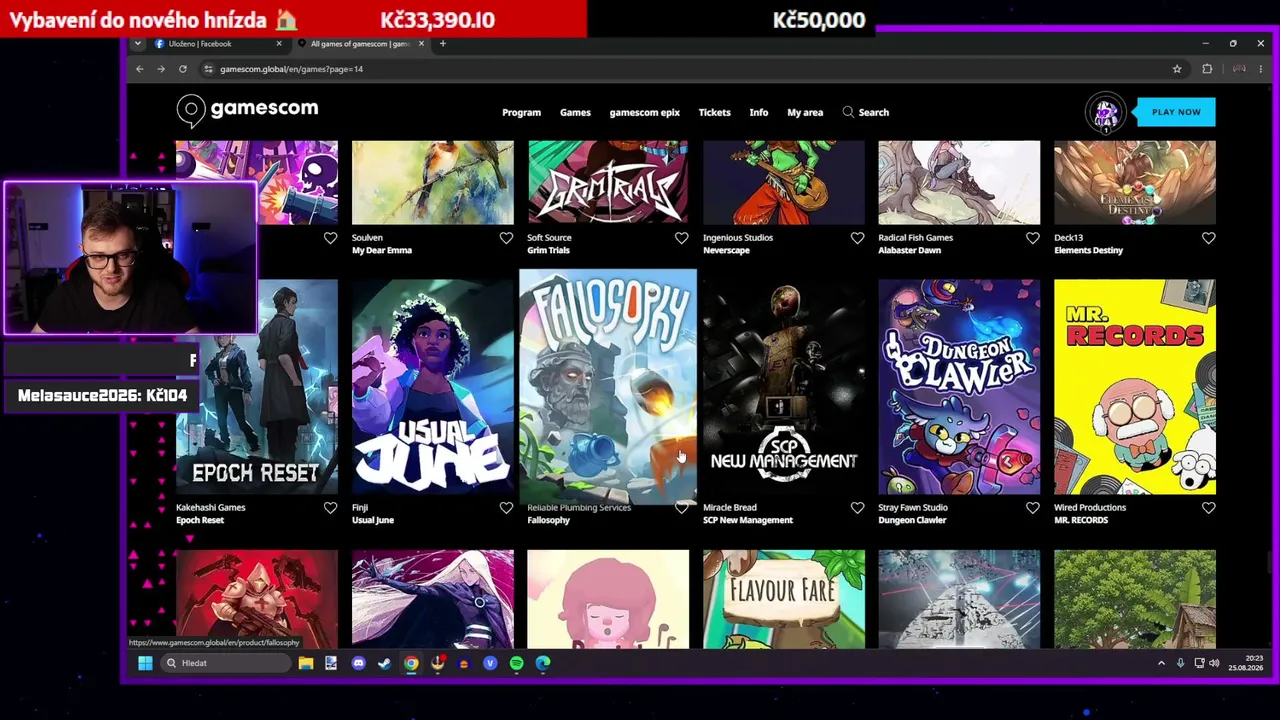Close the gamescom games tab
The image size is (1280, 720).
[x=421, y=43]
